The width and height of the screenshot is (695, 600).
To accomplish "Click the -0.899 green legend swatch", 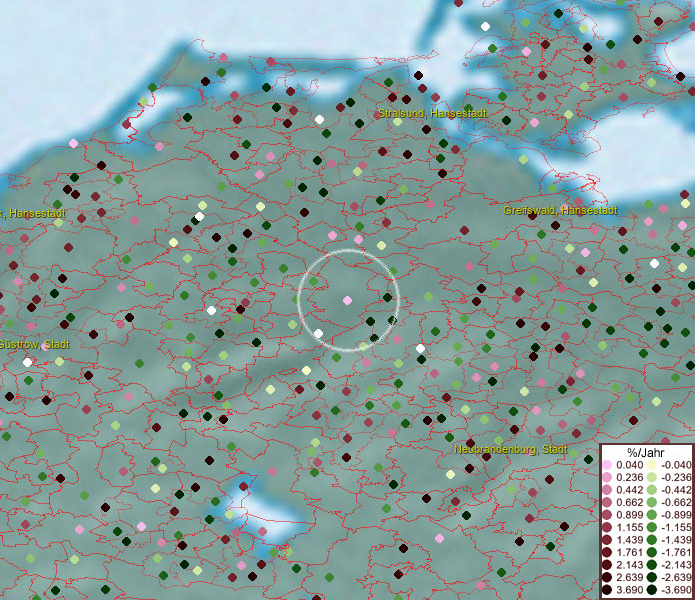I will point(652,515).
